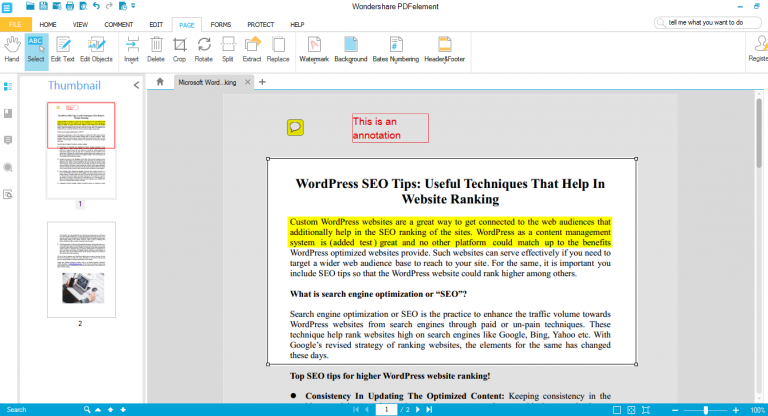Choose the Edit Objects tool
This screenshot has height=416, width=768.
point(96,49)
